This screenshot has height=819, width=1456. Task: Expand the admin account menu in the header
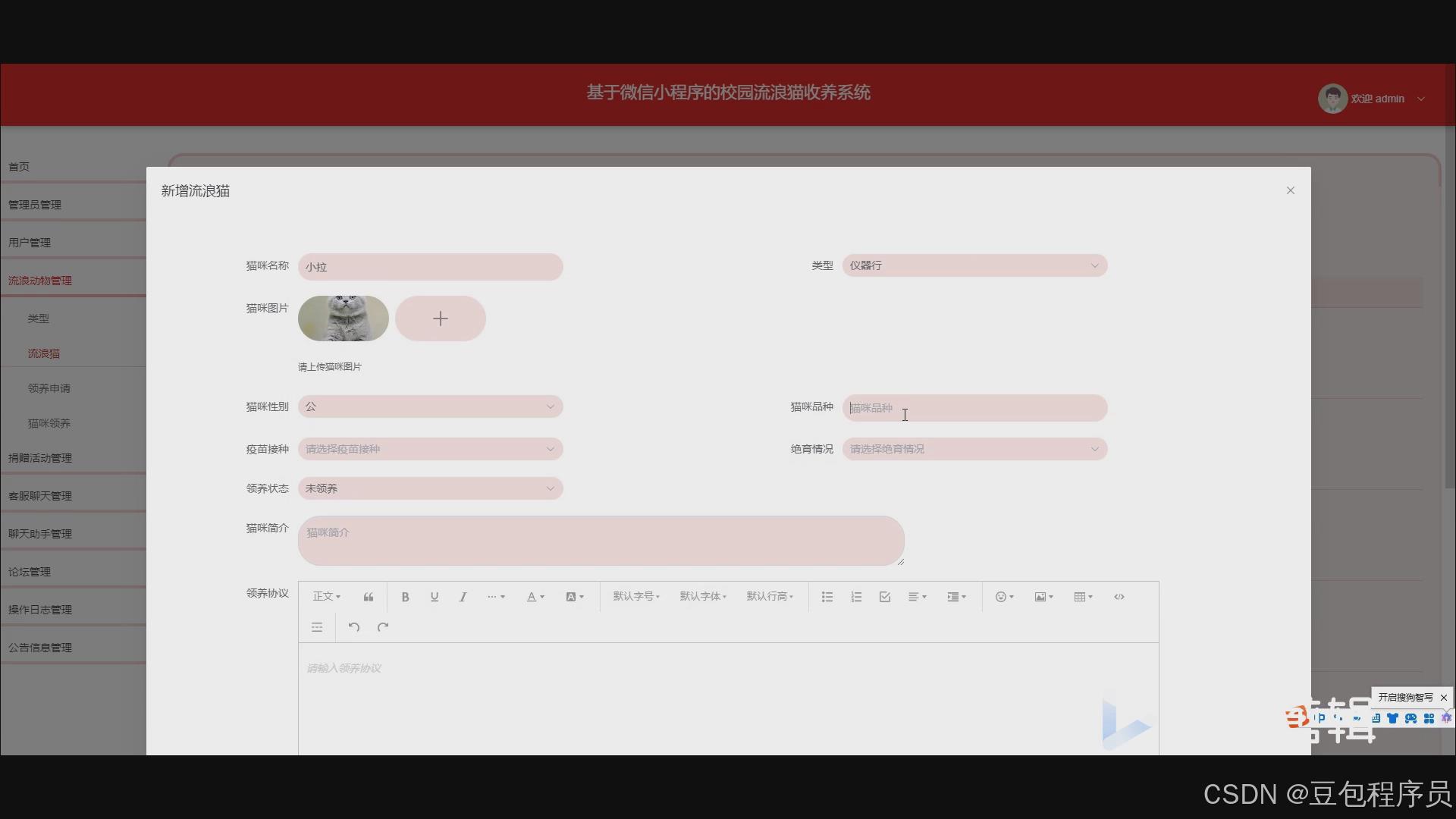point(1420,99)
